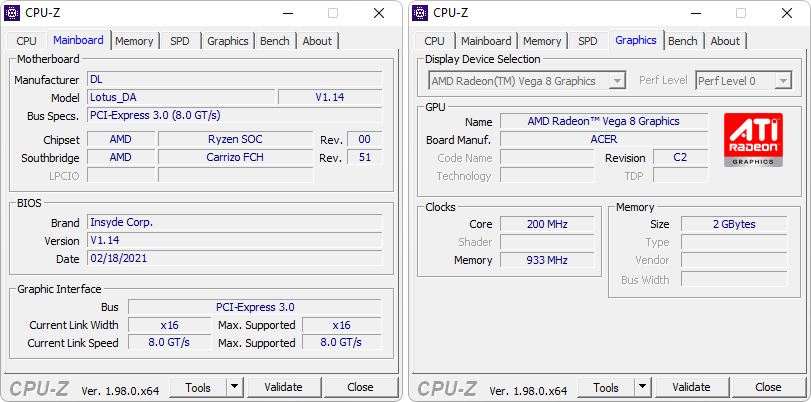Screen dimensions: 811x402
Task: Click Core clock value 200 MHz
Action: 547,224
